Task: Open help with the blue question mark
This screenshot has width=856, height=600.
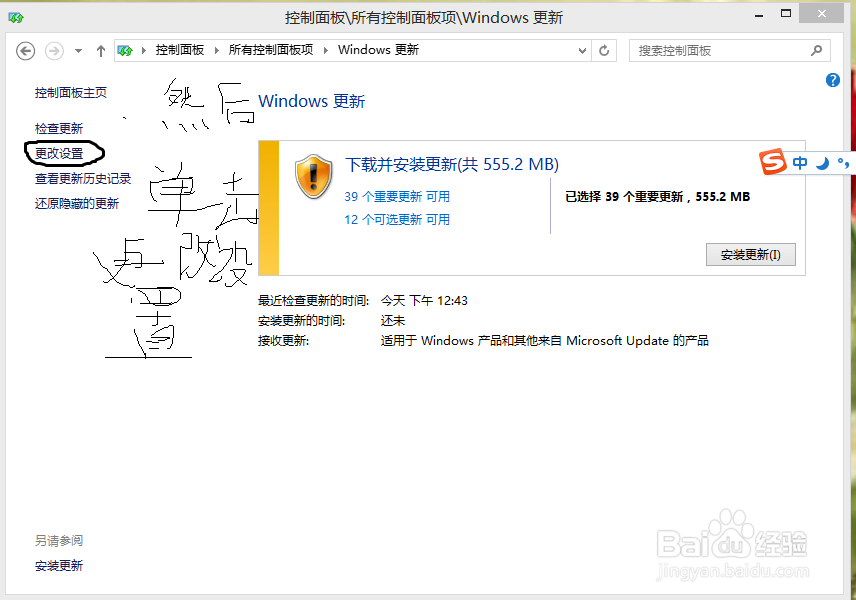Action: (833, 80)
